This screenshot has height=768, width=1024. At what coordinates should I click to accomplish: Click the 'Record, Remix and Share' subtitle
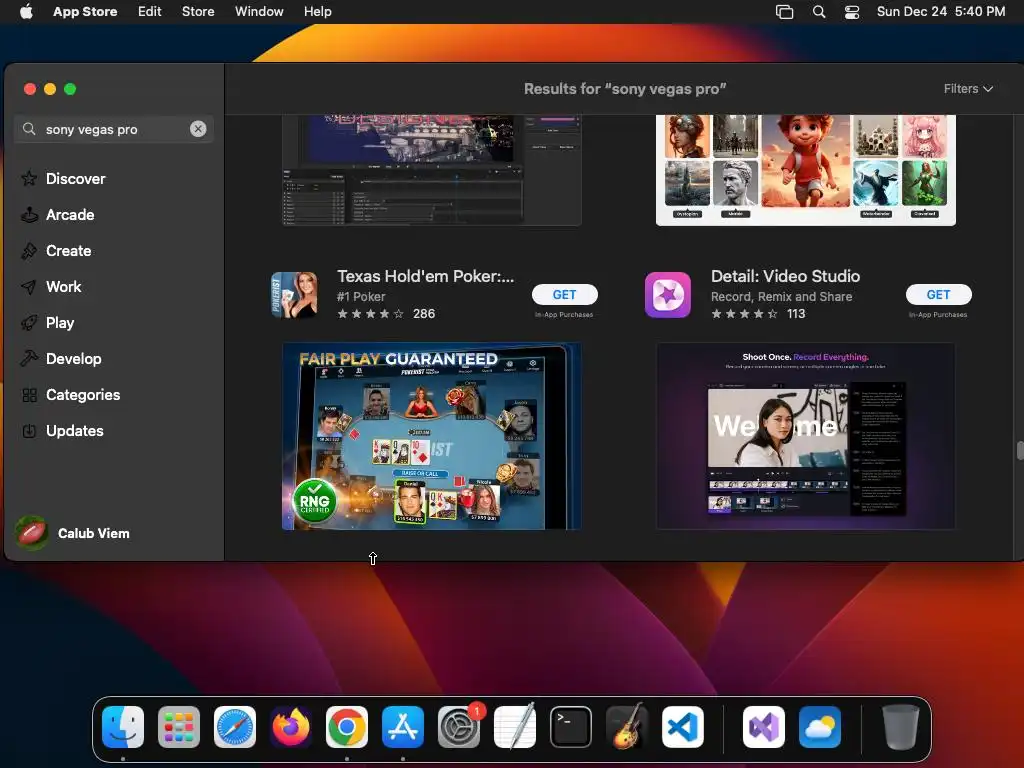point(782,296)
